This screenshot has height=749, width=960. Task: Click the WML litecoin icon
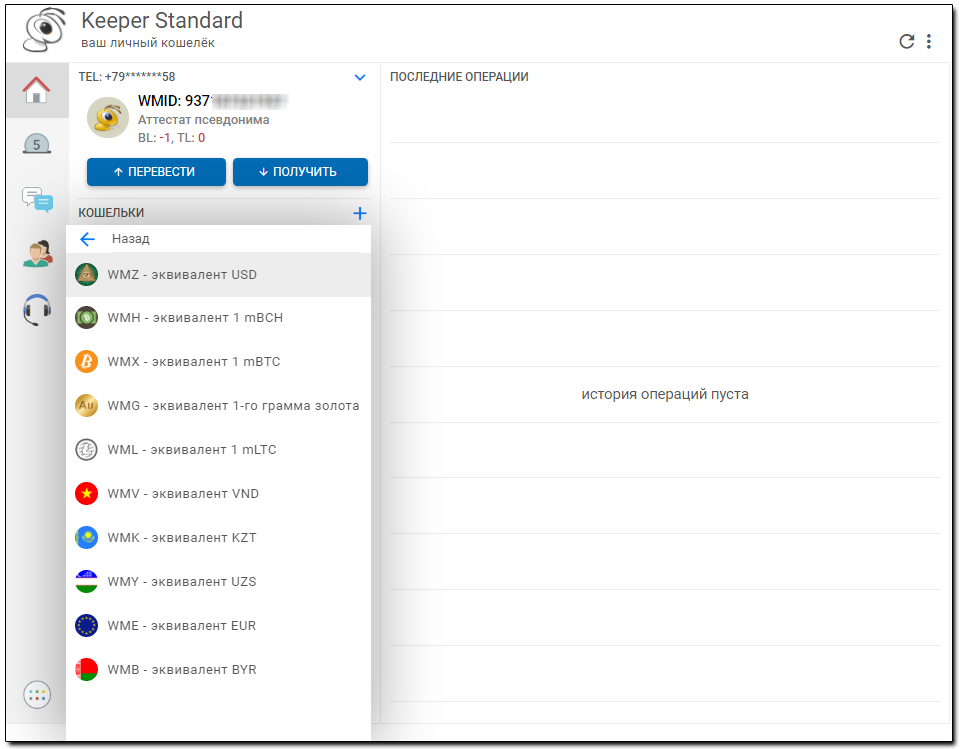tap(86, 450)
